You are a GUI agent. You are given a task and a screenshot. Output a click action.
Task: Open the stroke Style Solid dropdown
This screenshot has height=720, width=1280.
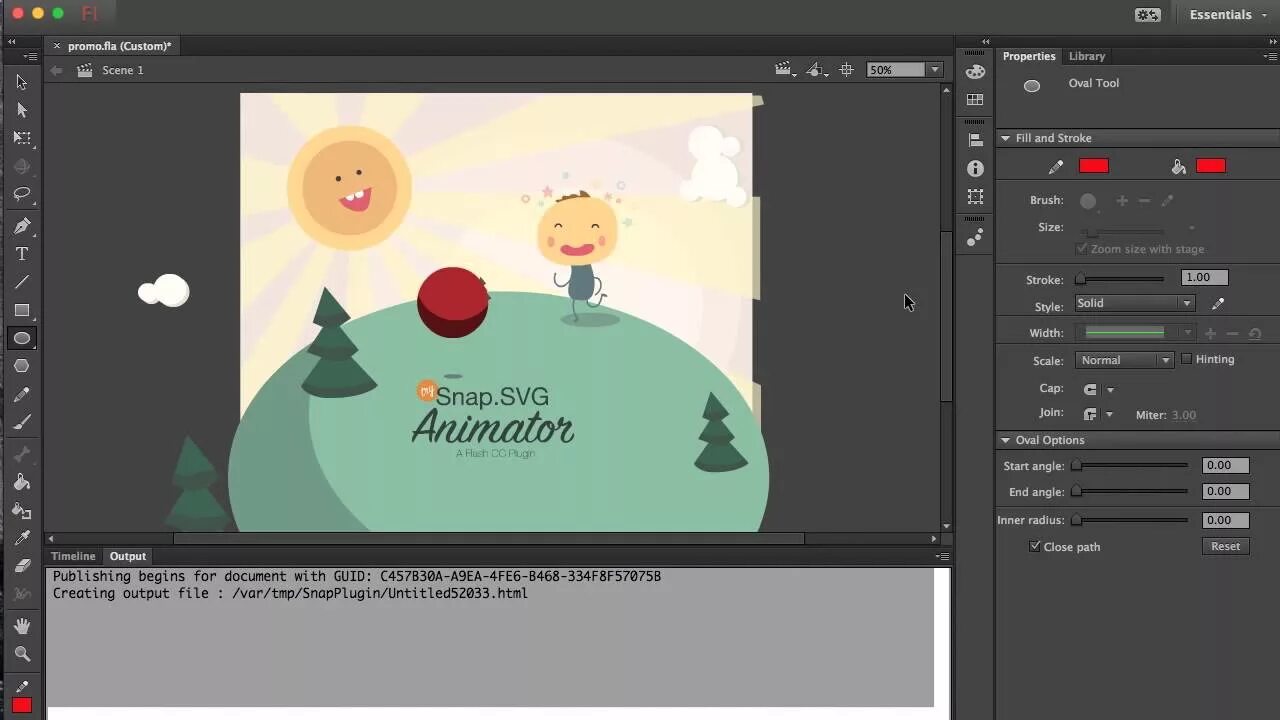(x=1135, y=303)
